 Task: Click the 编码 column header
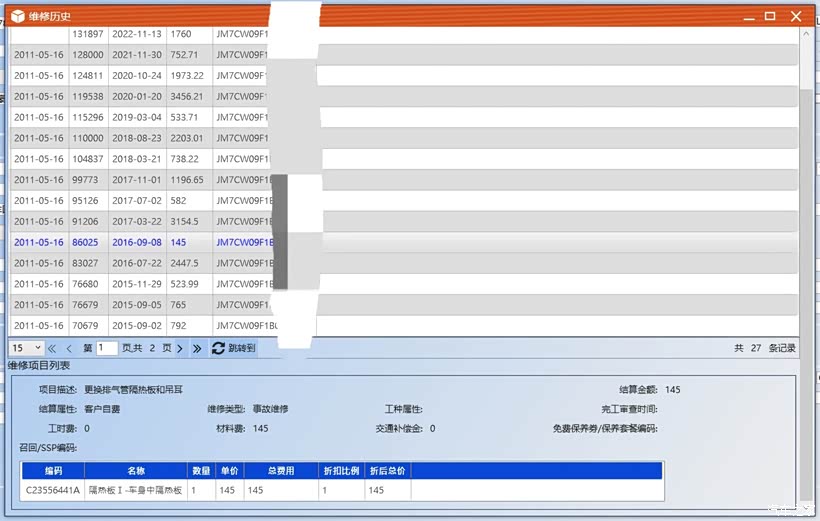(x=53, y=470)
